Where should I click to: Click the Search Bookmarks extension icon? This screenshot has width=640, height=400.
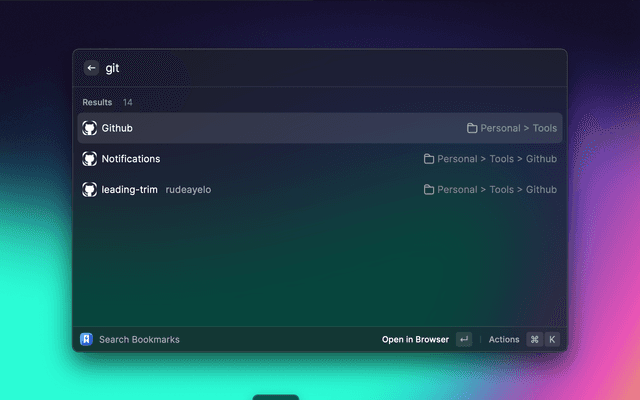87,339
